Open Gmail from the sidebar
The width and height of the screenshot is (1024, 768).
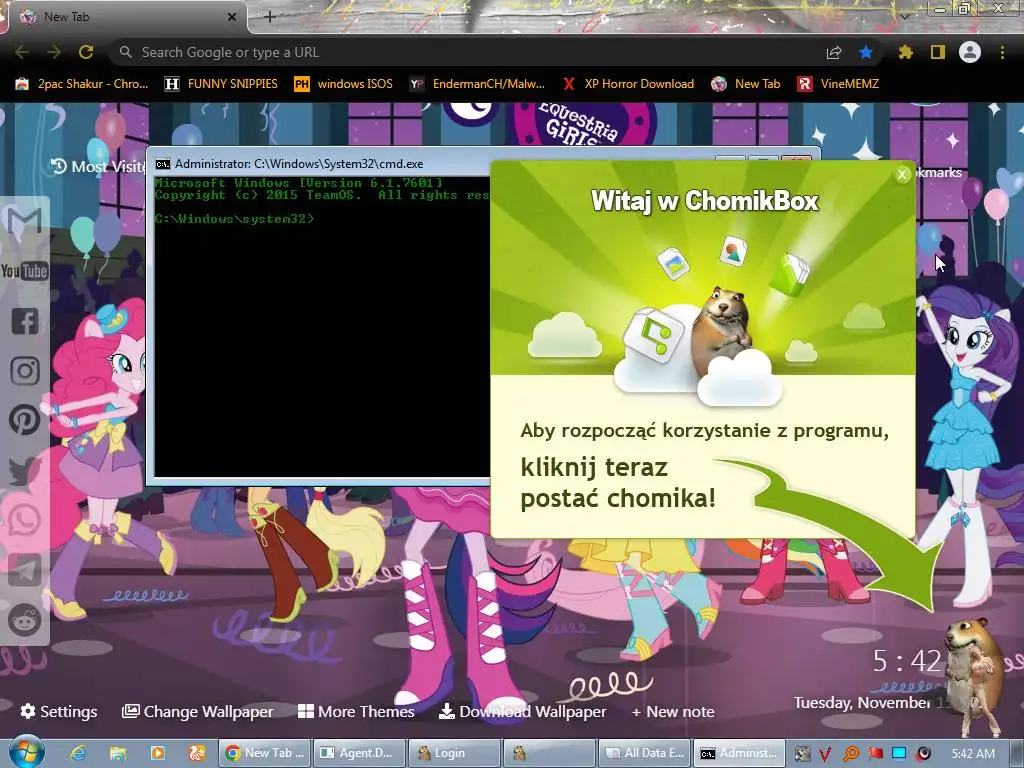[x=24, y=221]
